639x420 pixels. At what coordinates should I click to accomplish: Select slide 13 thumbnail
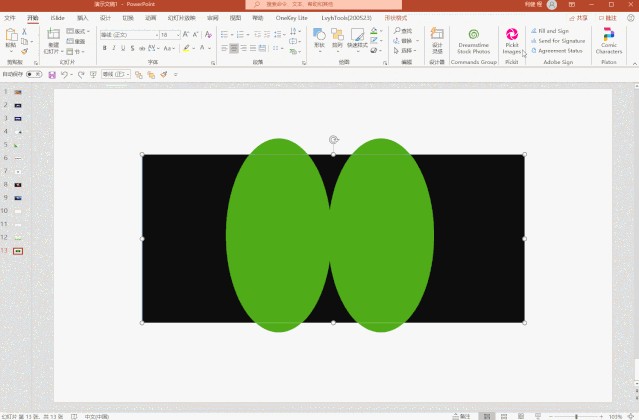point(18,251)
